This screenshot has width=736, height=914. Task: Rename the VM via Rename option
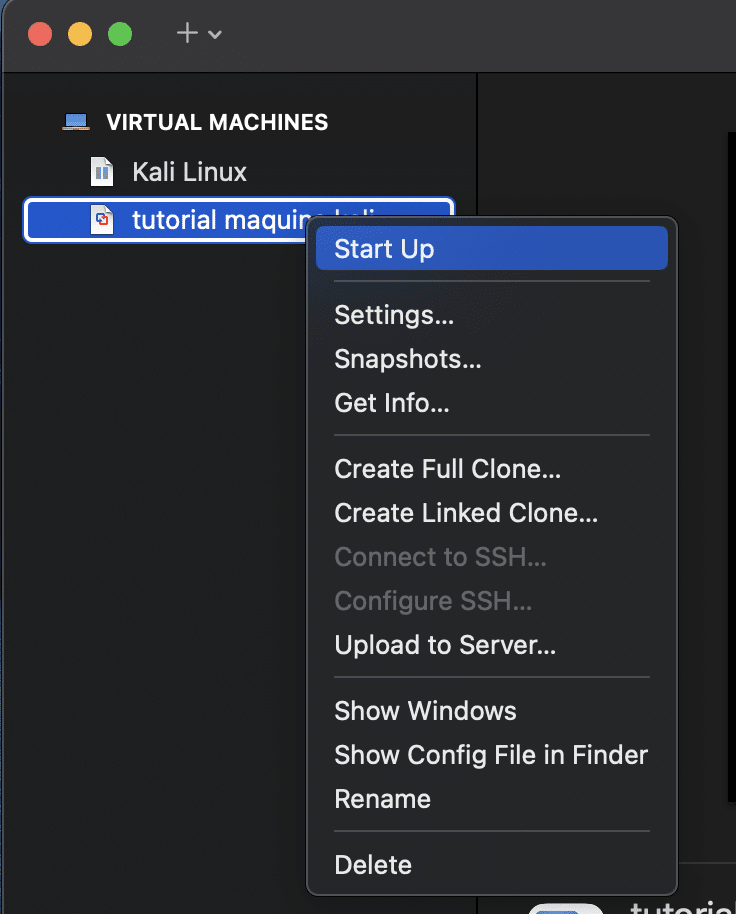(x=382, y=799)
